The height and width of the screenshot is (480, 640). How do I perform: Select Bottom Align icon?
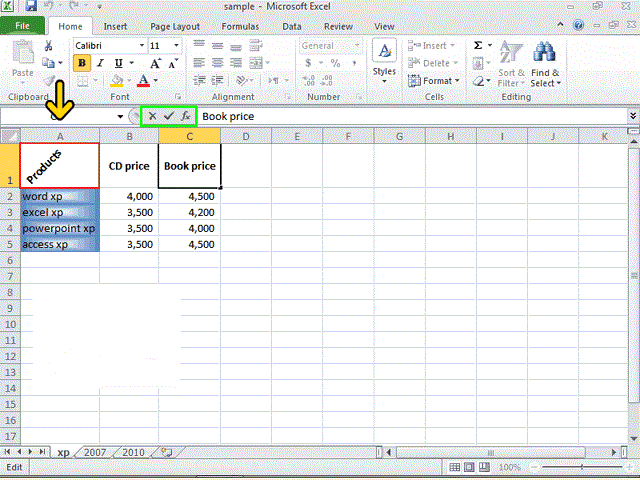(236, 47)
